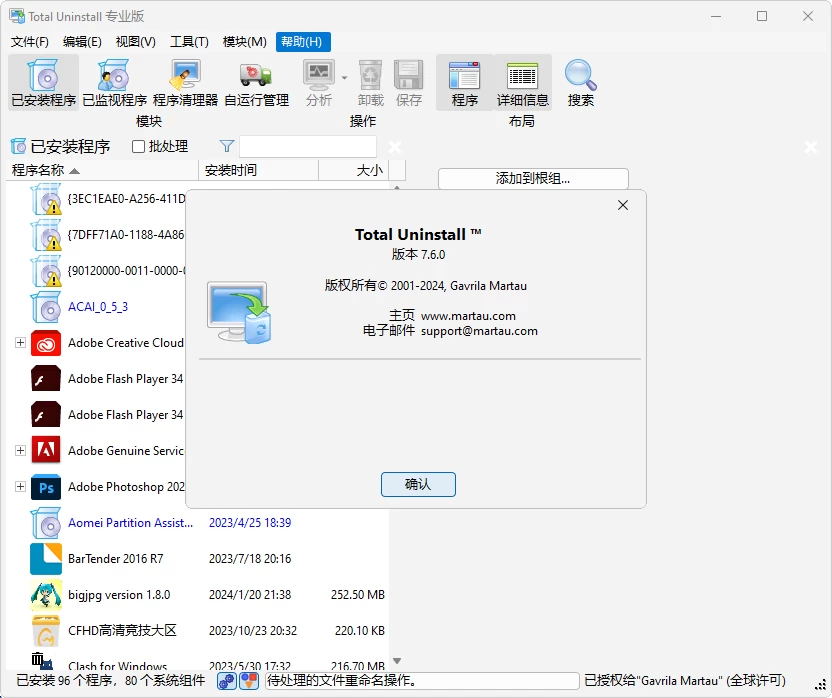Sort by 程序名称 column header
The height and width of the screenshot is (698, 832).
(x=102, y=170)
